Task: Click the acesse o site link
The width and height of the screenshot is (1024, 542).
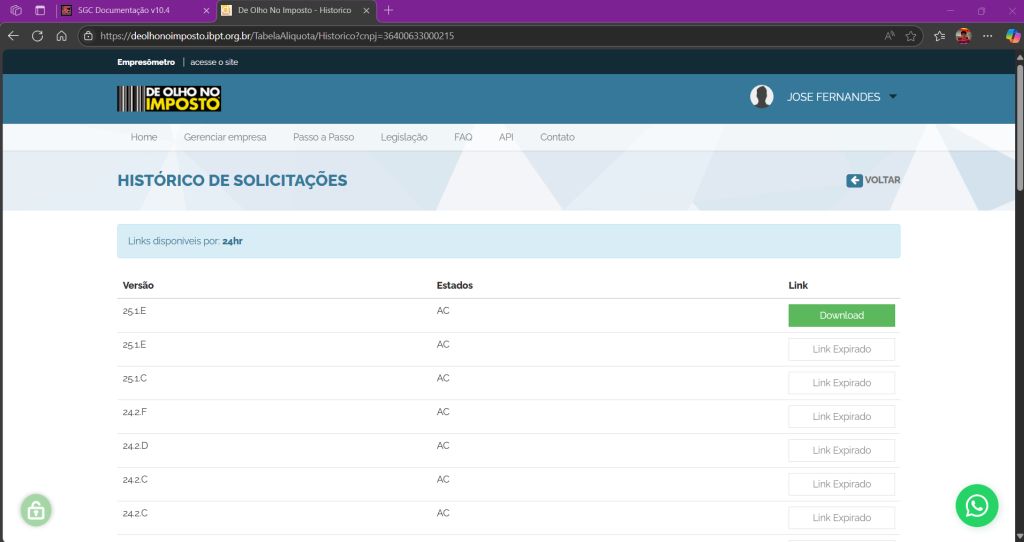Action: 214,62
